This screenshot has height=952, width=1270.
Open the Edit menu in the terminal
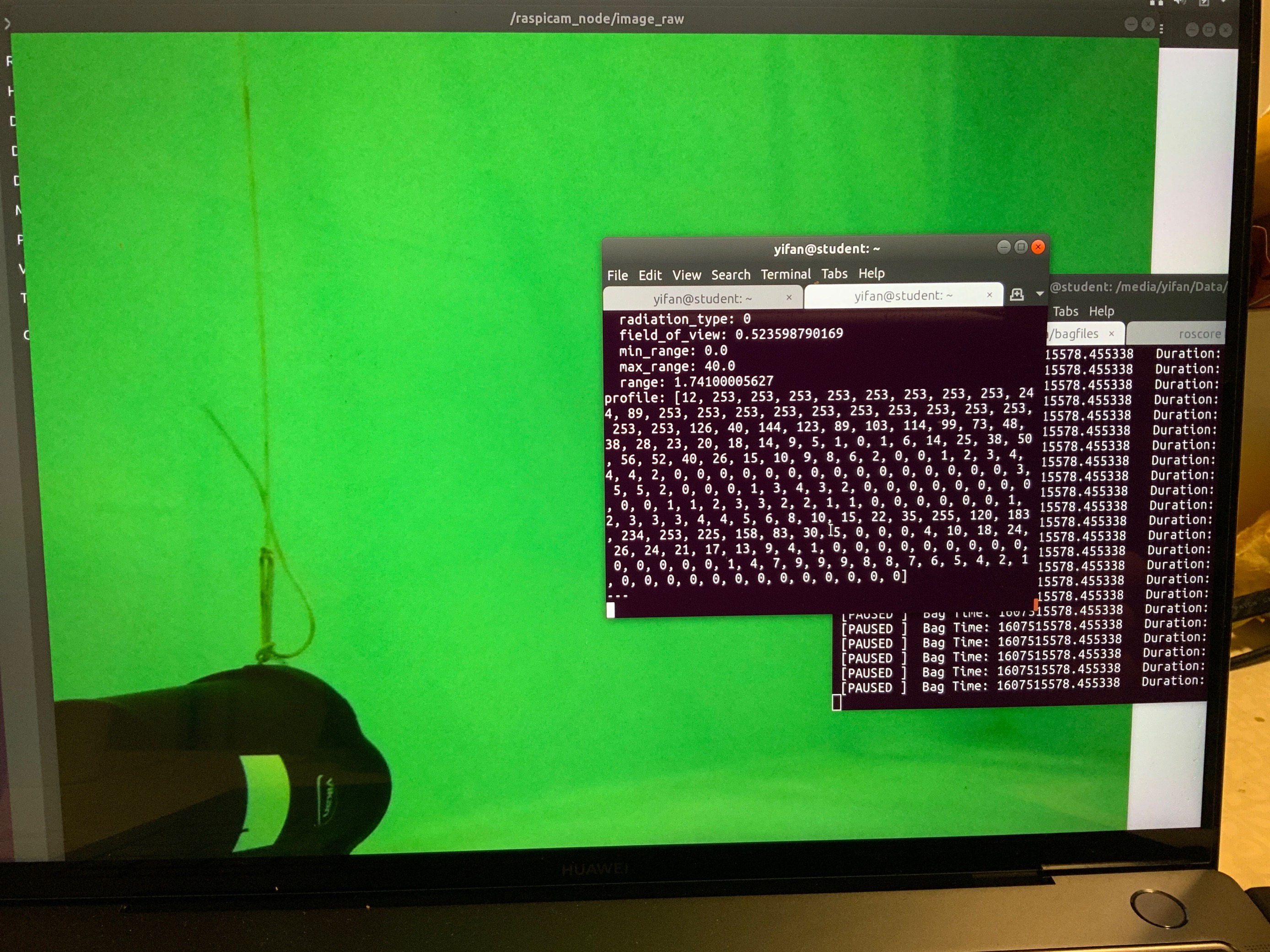(x=650, y=275)
